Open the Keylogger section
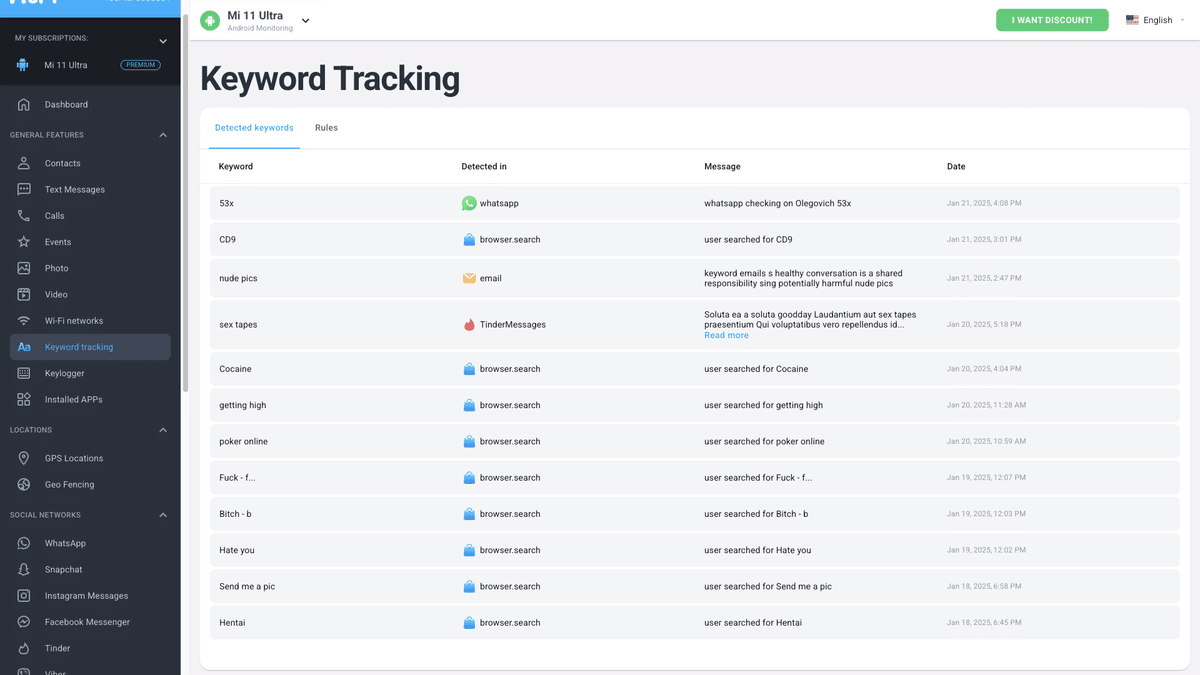The width and height of the screenshot is (1200, 675). point(62,373)
